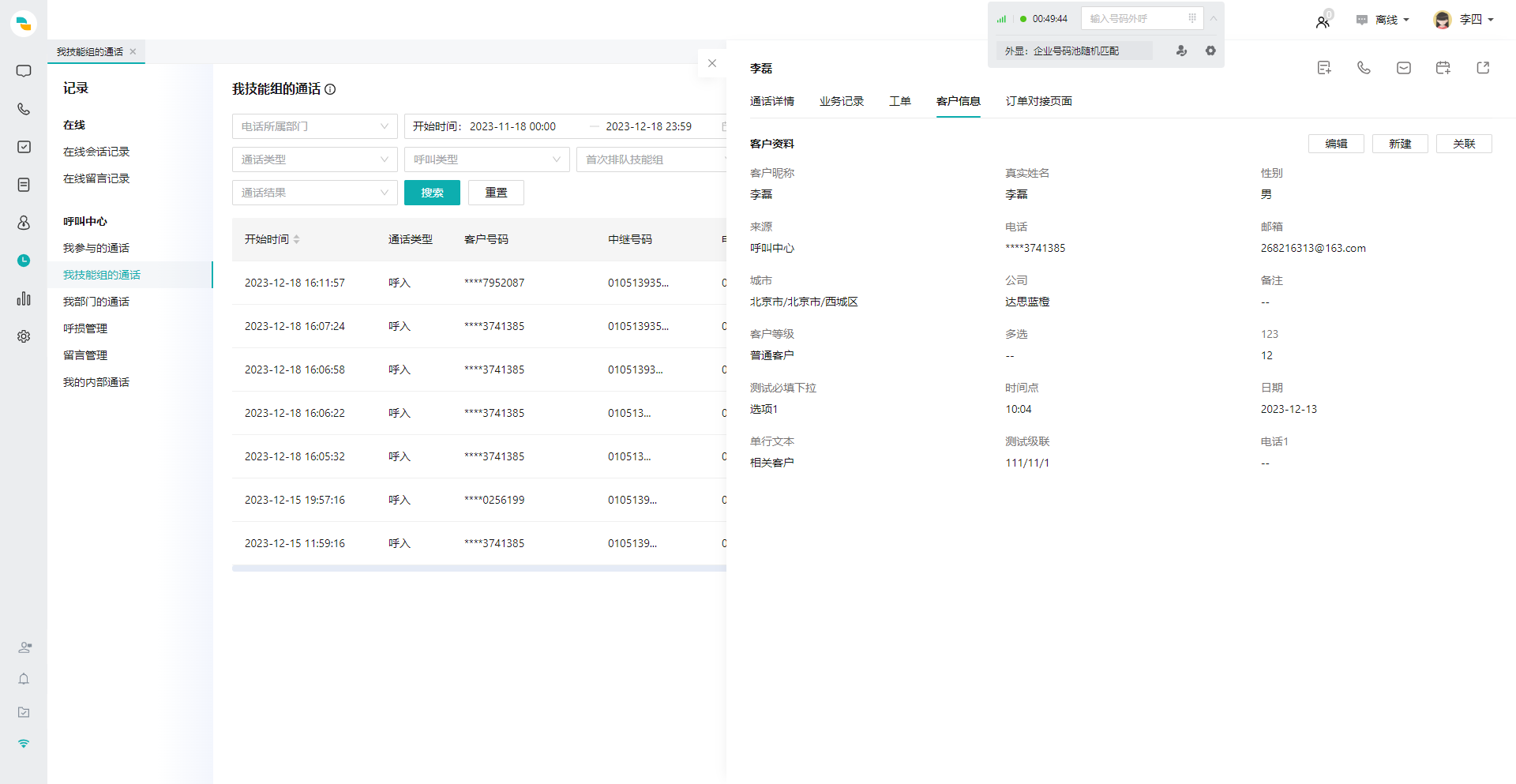1516x784 pixels.
Task: Click the call phone icon in customer panel
Action: coord(1364,68)
